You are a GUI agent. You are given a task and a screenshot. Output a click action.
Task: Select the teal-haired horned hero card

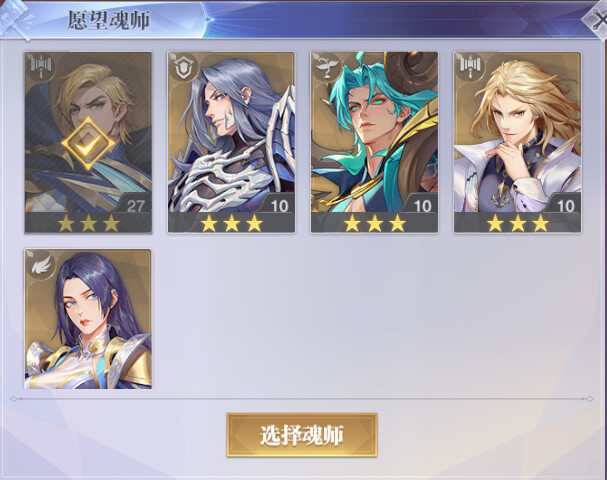click(374, 142)
